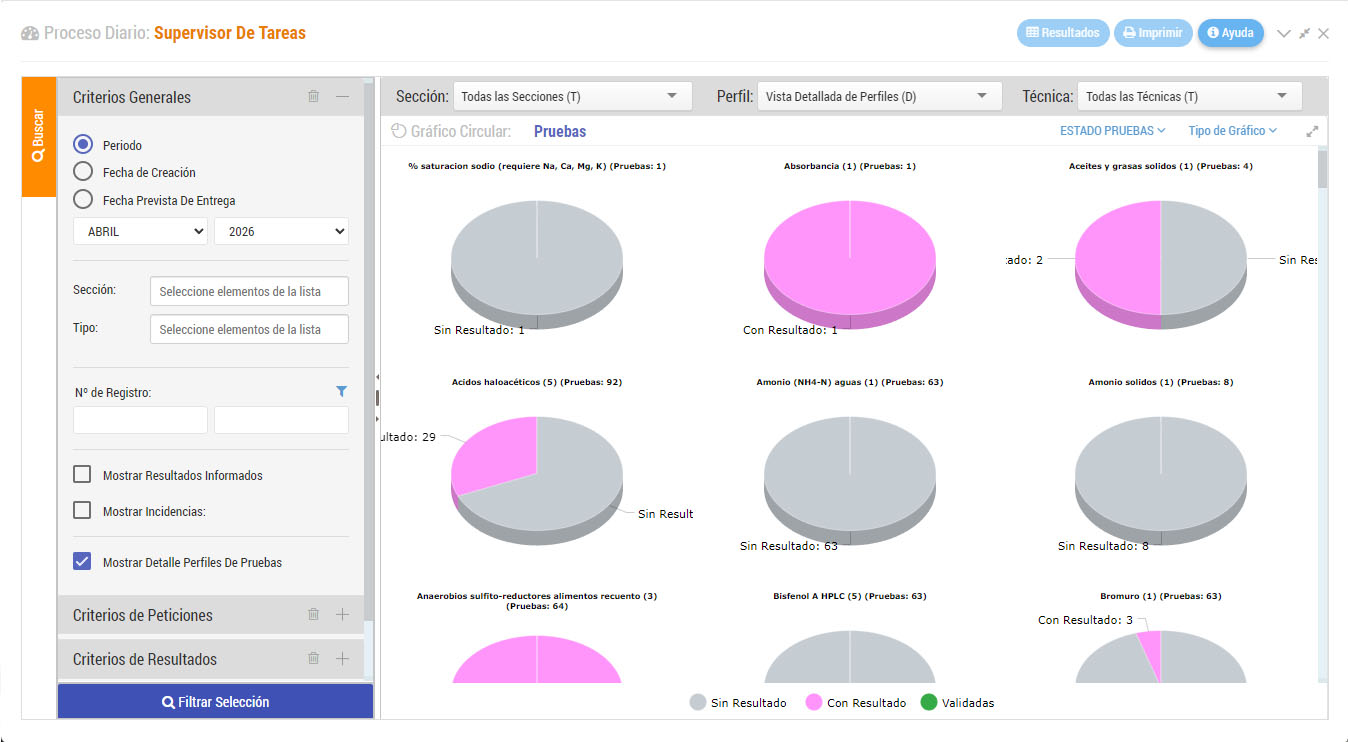Click the Resultados button

pyautogui.click(x=1063, y=33)
